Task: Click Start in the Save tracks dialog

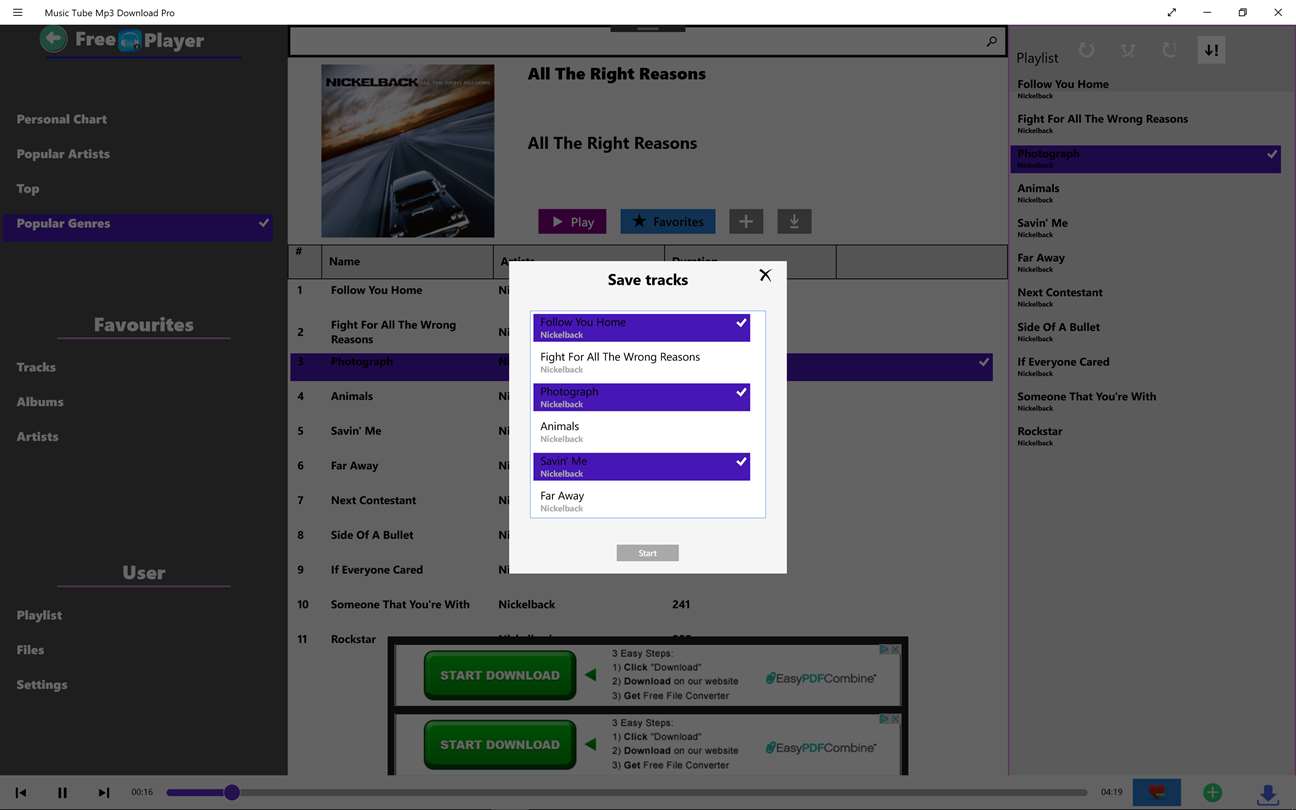Action: click(648, 553)
